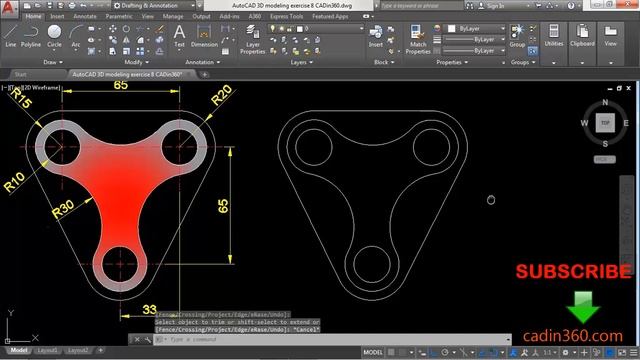Viewport: 640px width, 360px height.
Task: Open Layer Properties manager
Action: coord(253,39)
